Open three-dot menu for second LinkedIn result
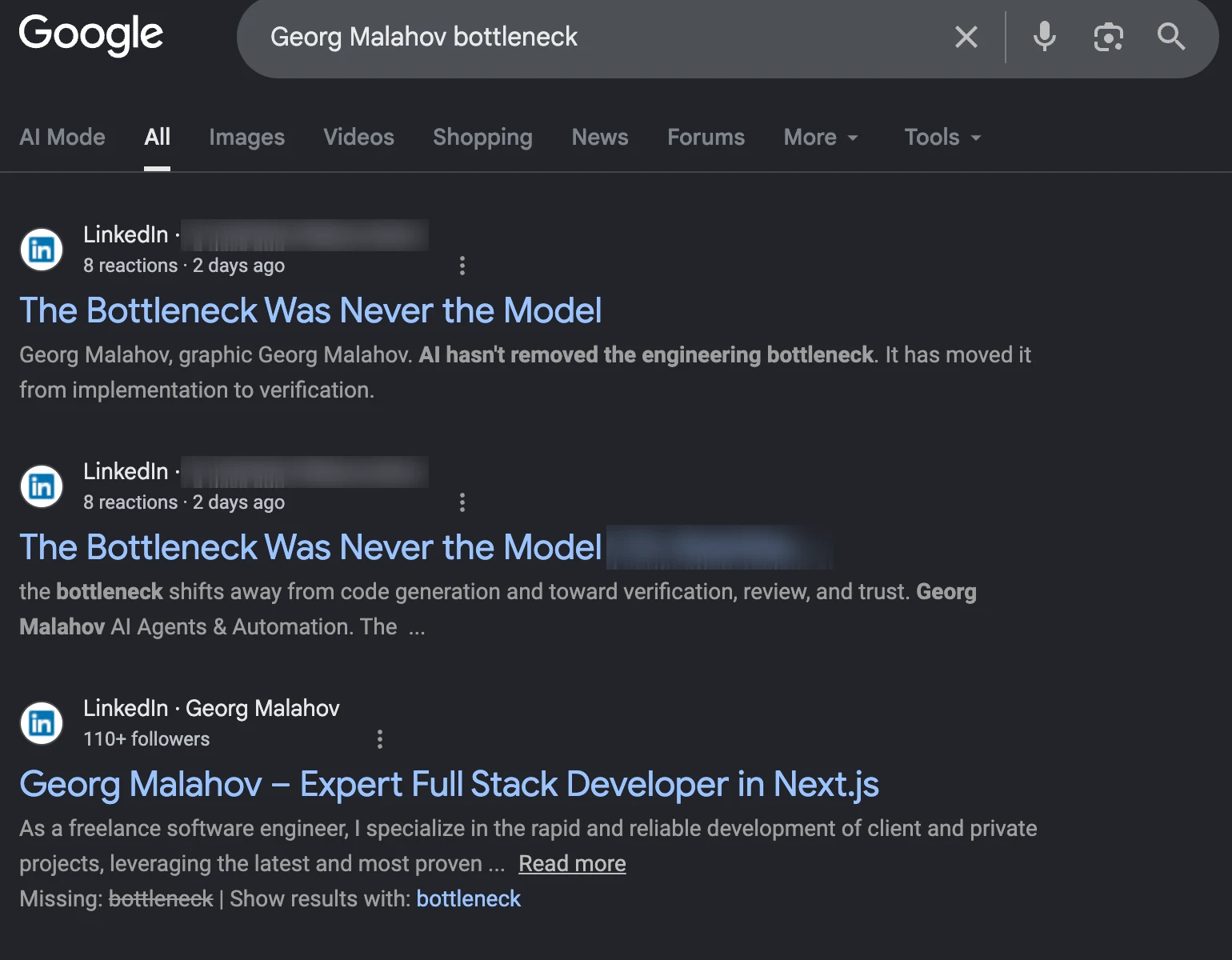The image size is (1232, 960). (462, 502)
